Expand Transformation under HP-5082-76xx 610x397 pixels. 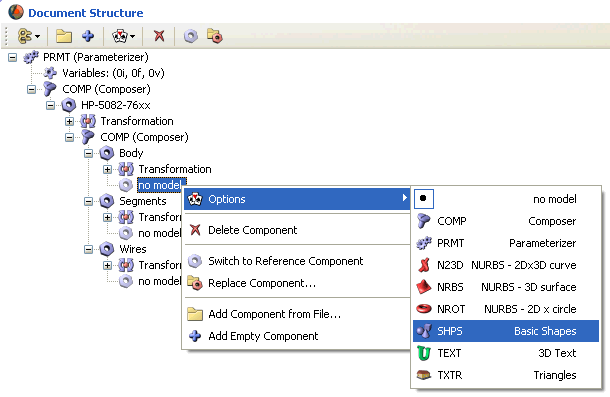tap(69, 121)
